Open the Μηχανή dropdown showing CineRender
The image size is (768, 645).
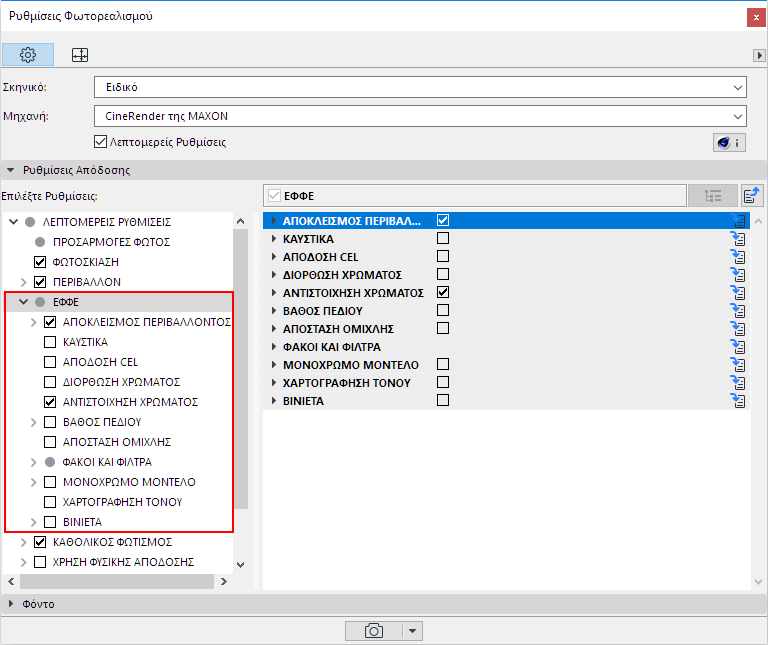click(x=420, y=116)
